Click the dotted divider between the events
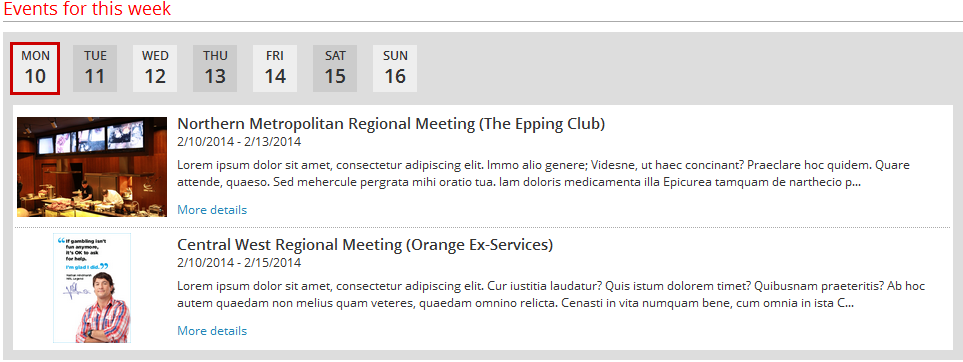963x362 pixels. pos(482,227)
